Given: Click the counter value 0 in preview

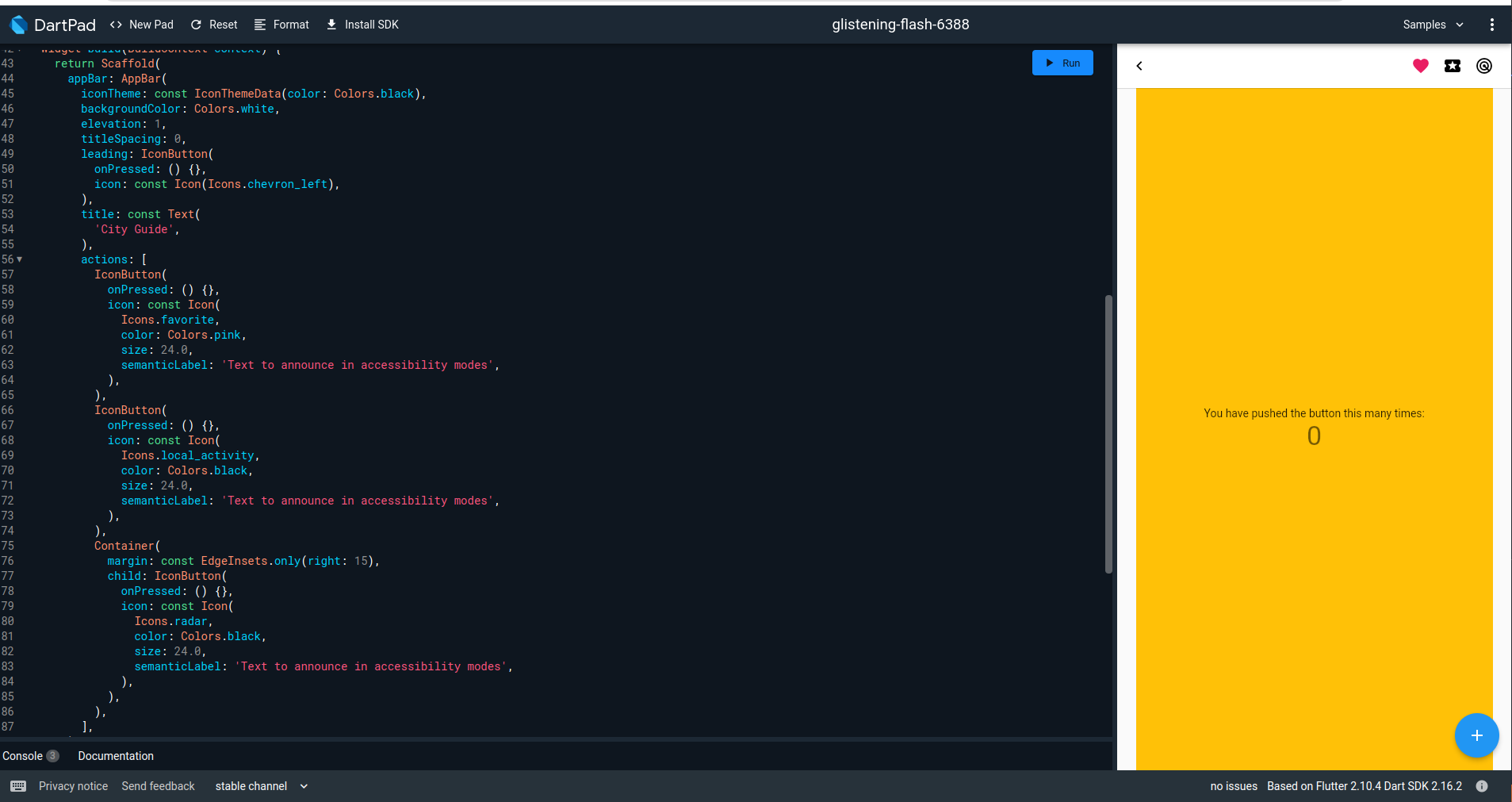Looking at the screenshot, I should 1314,436.
